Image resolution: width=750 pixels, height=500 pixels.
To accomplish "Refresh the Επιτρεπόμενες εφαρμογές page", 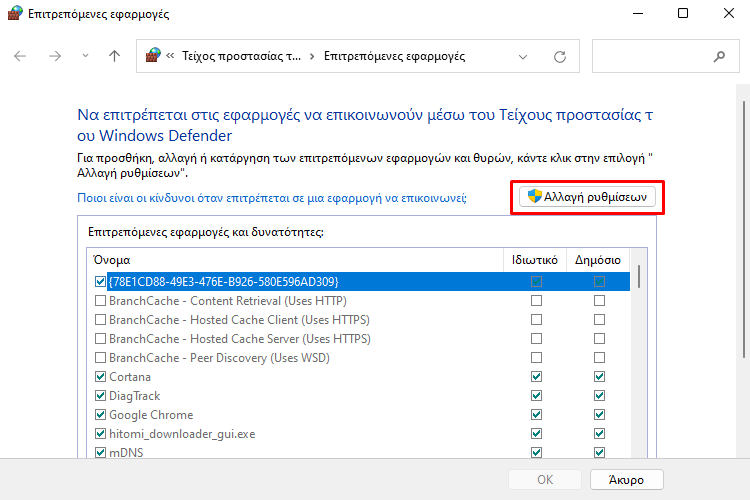I will click(560, 57).
